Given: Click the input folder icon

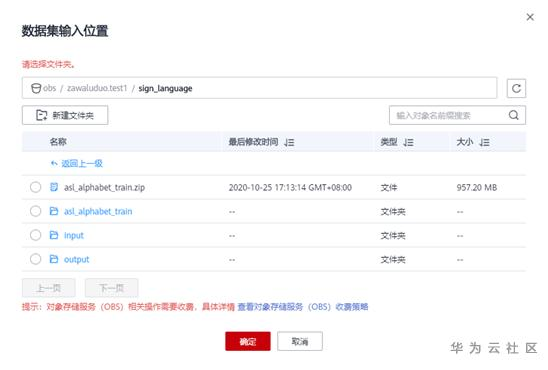Looking at the screenshot, I should tap(54, 235).
